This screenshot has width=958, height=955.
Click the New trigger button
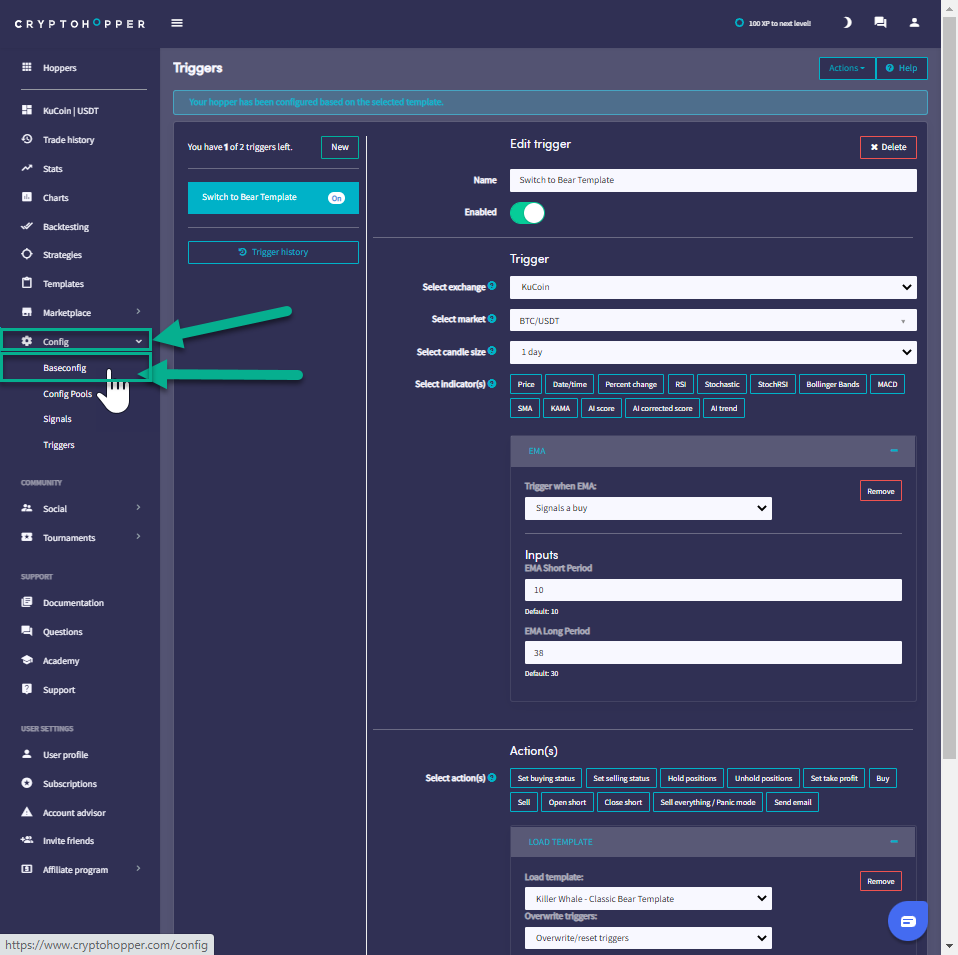pyautogui.click(x=339, y=147)
